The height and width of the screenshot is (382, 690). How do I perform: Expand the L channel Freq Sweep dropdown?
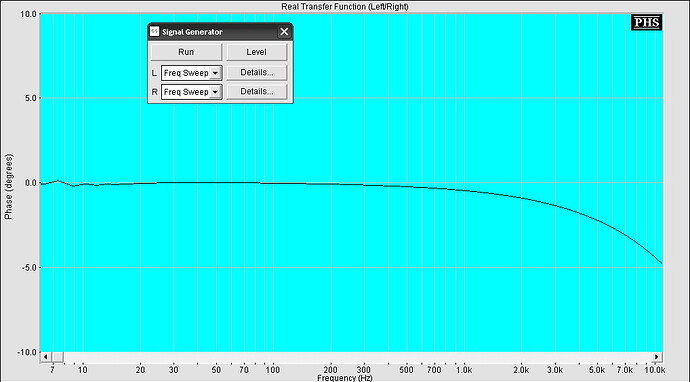click(215, 73)
